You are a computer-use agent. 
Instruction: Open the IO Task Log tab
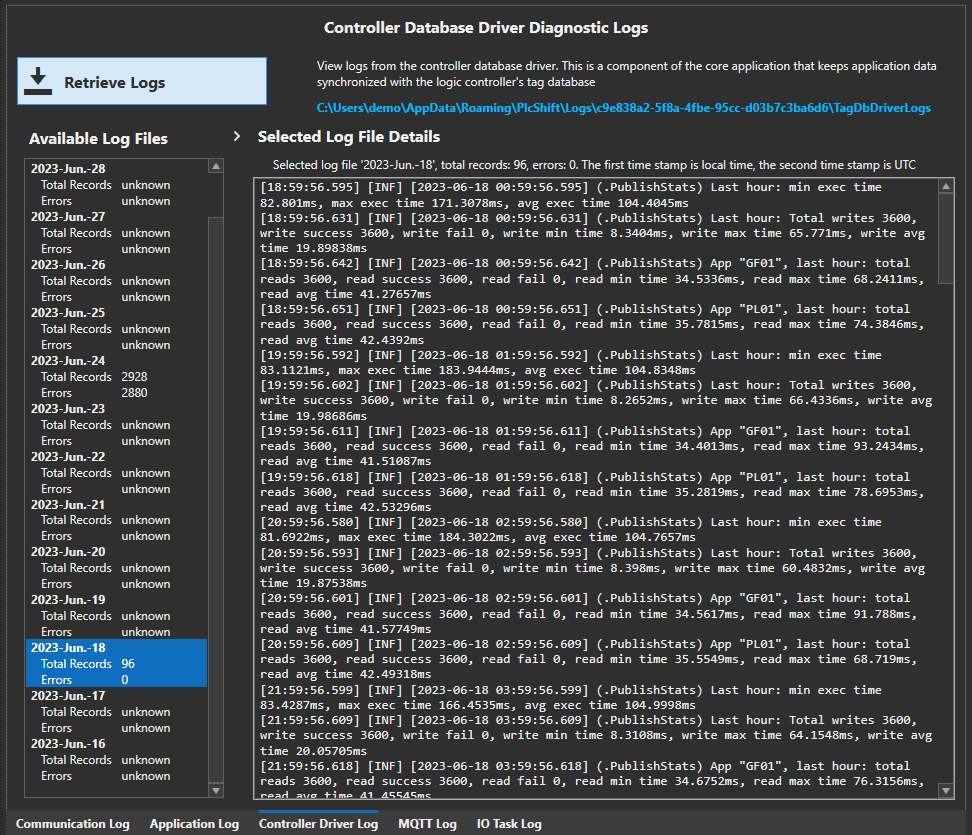coord(509,824)
